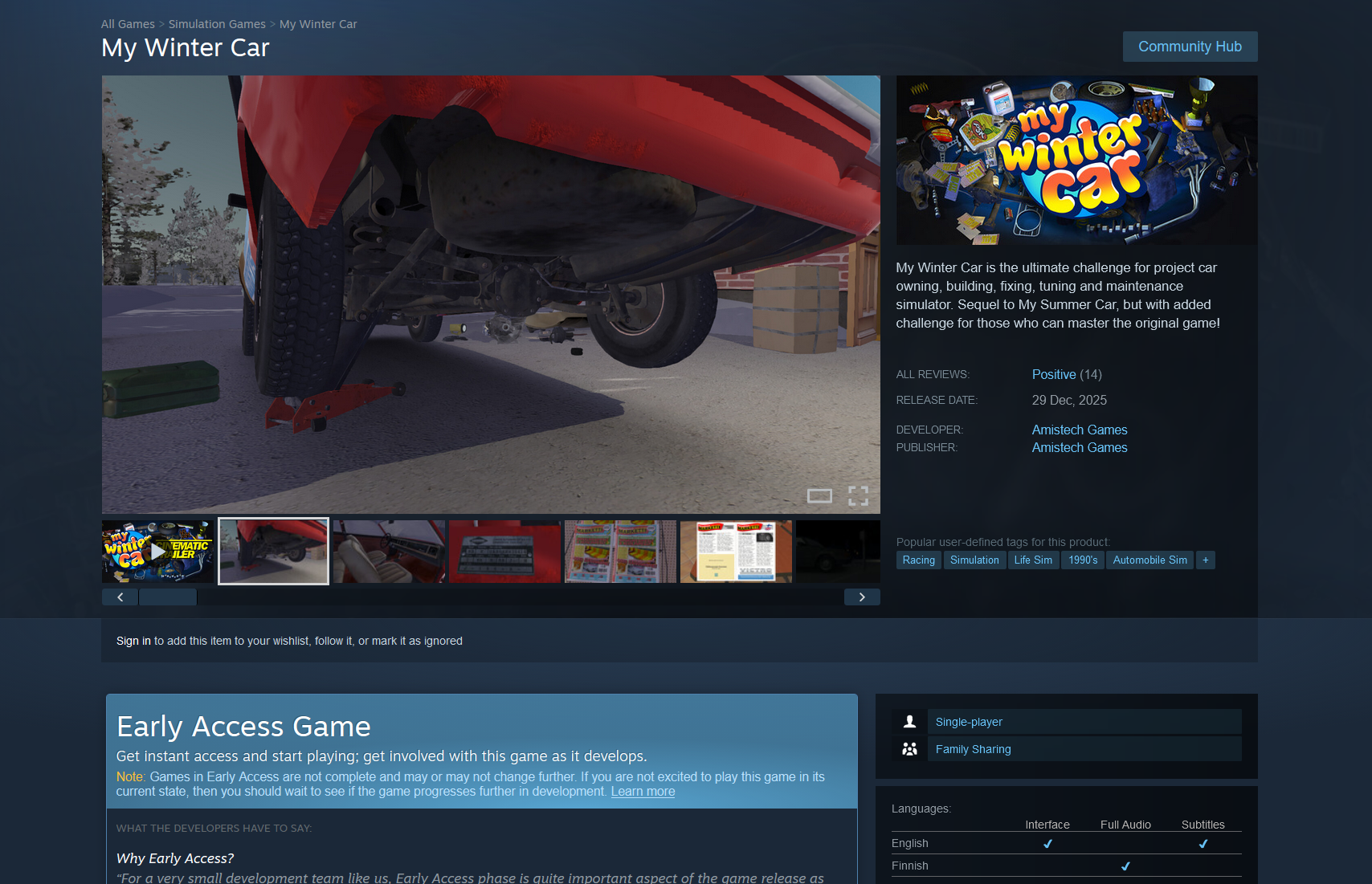Open Amistech Games publisher page
This screenshot has width=1372, height=884.
click(1080, 447)
